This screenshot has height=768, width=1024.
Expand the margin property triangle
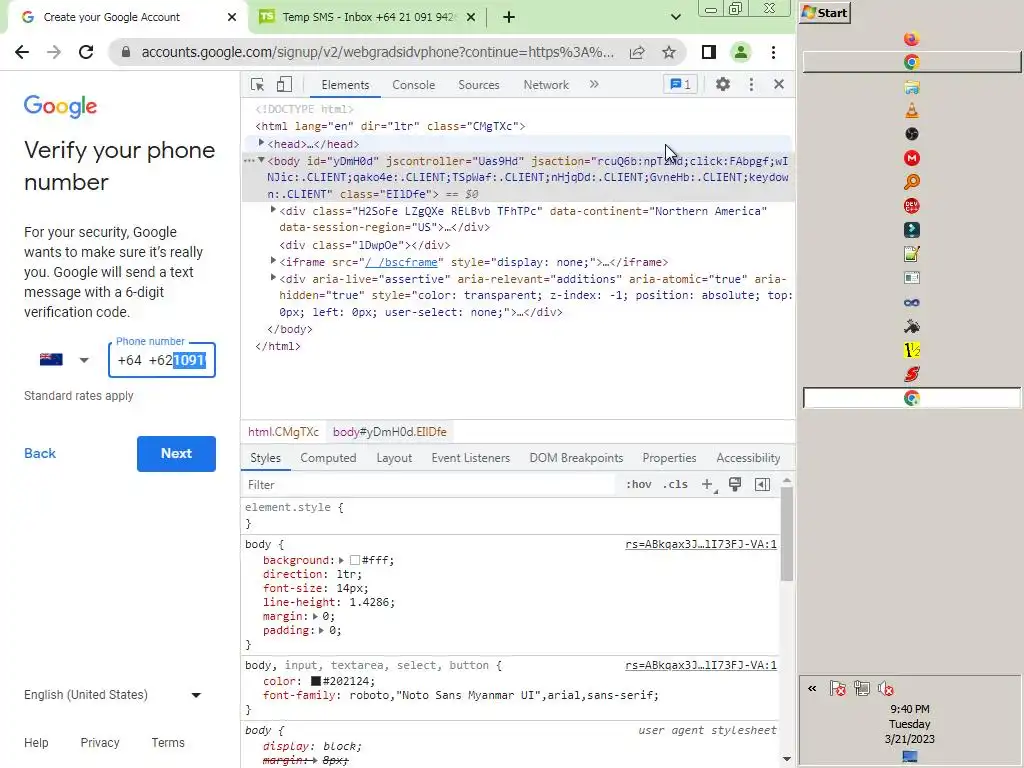(315, 616)
